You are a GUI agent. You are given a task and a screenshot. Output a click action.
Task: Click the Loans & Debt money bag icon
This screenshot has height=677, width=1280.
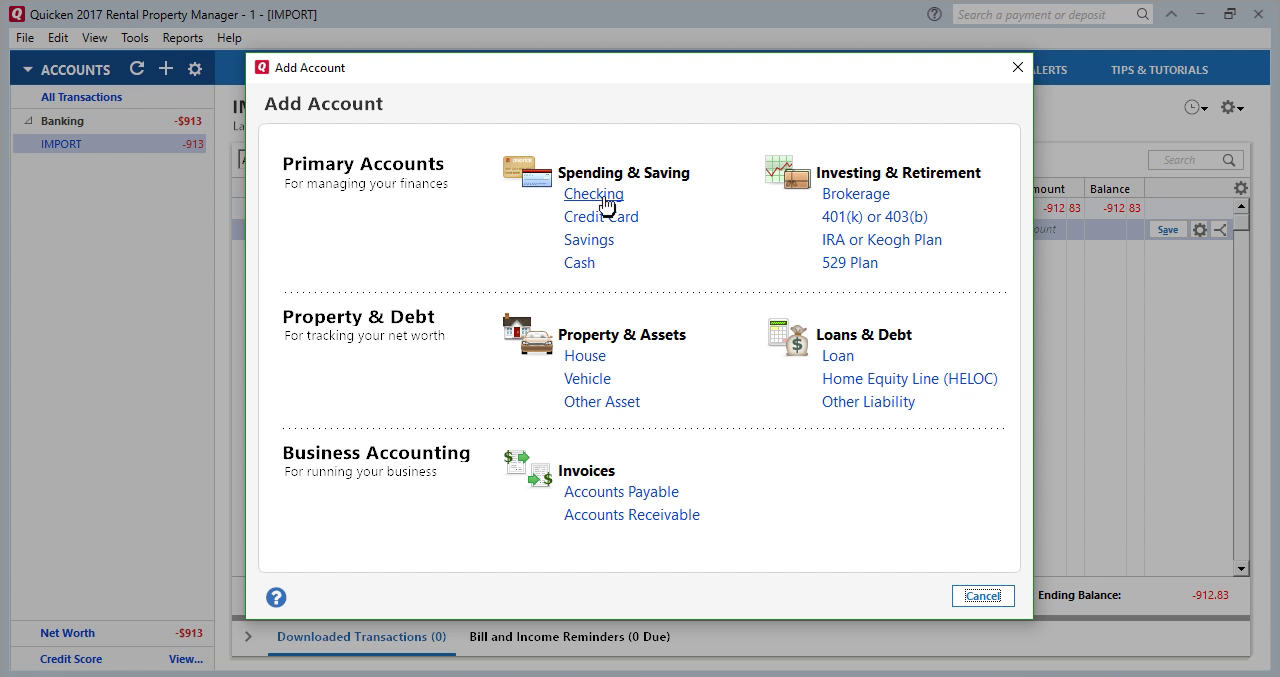click(787, 338)
